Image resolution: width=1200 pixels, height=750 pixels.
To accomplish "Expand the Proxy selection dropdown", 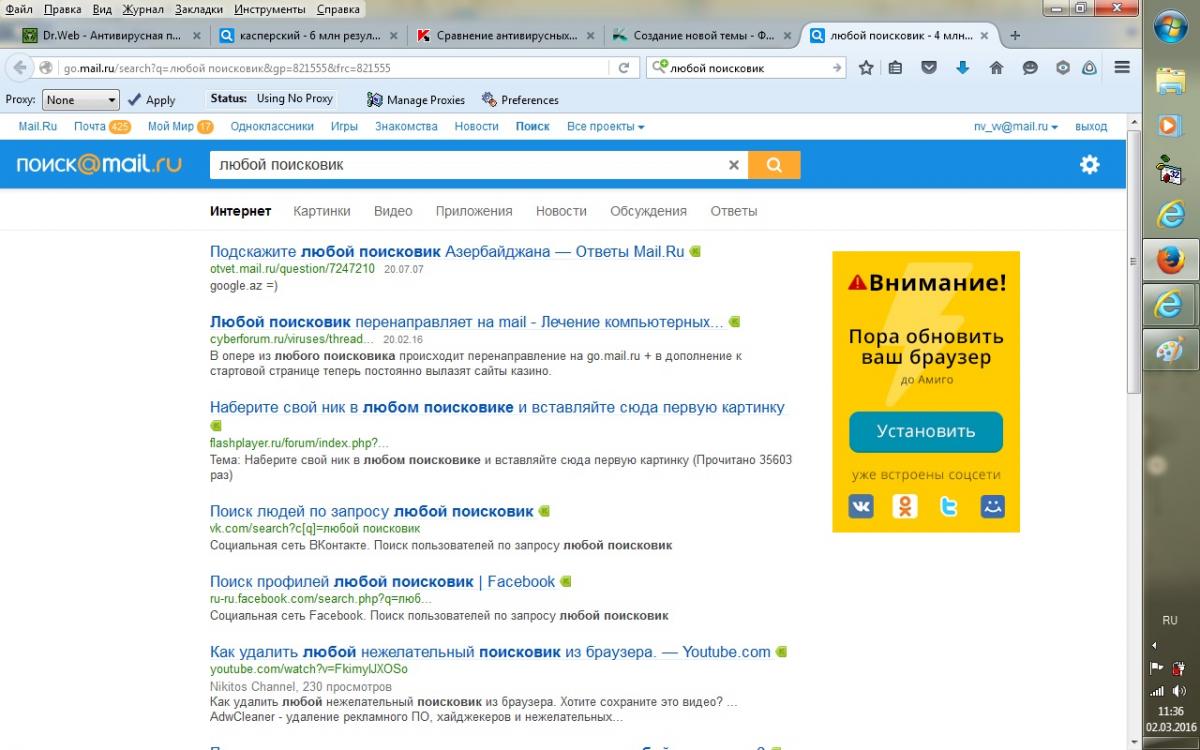I will pyautogui.click(x=81, y=100).
